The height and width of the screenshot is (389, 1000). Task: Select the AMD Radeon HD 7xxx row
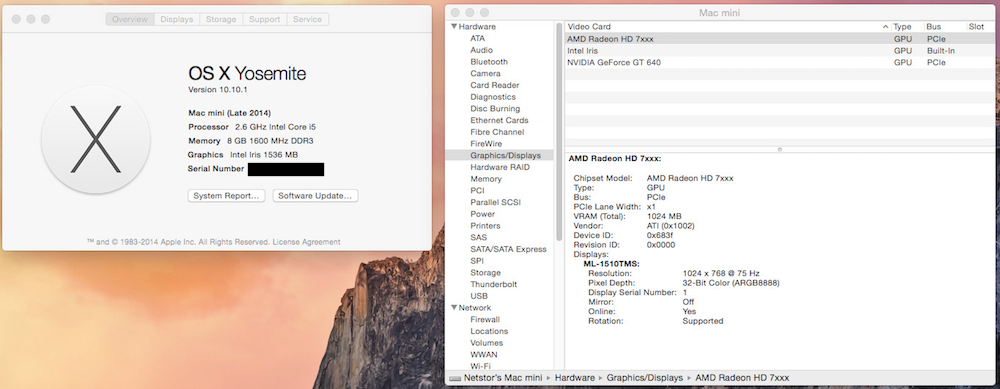779,39
